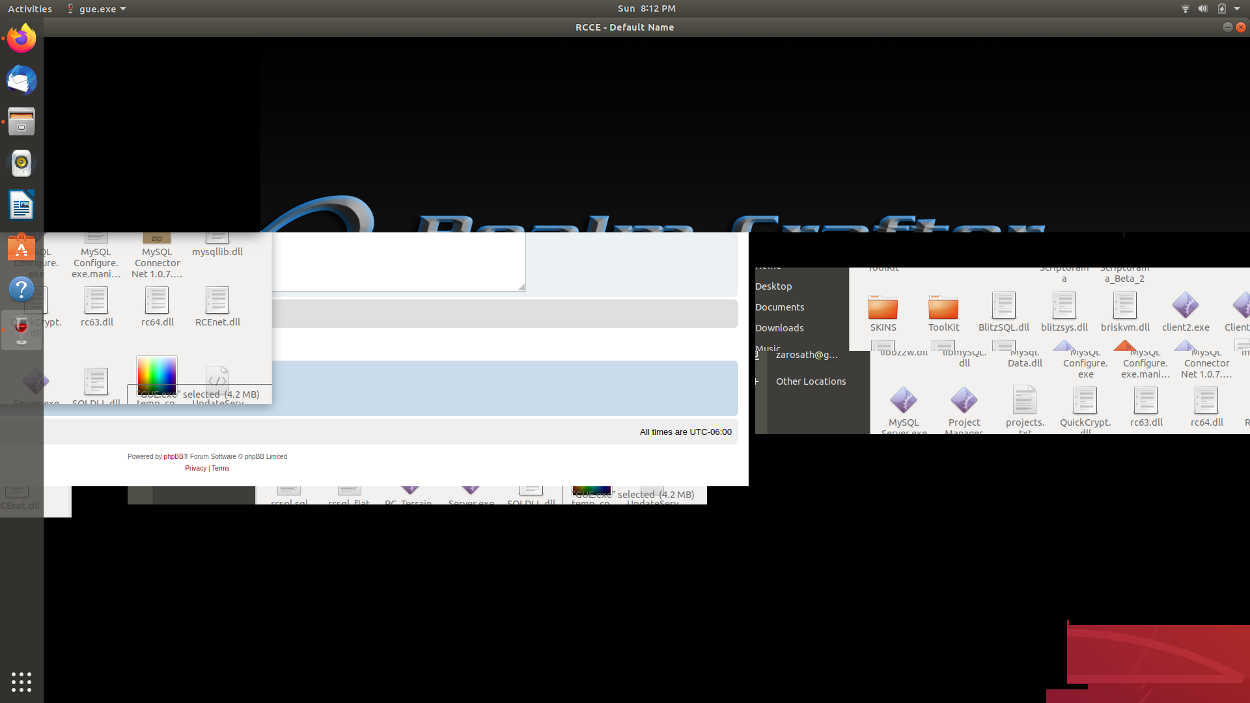The image size is (1250, 703).
Task: Open the power system menu arrow
Action: click(1236, 8)
